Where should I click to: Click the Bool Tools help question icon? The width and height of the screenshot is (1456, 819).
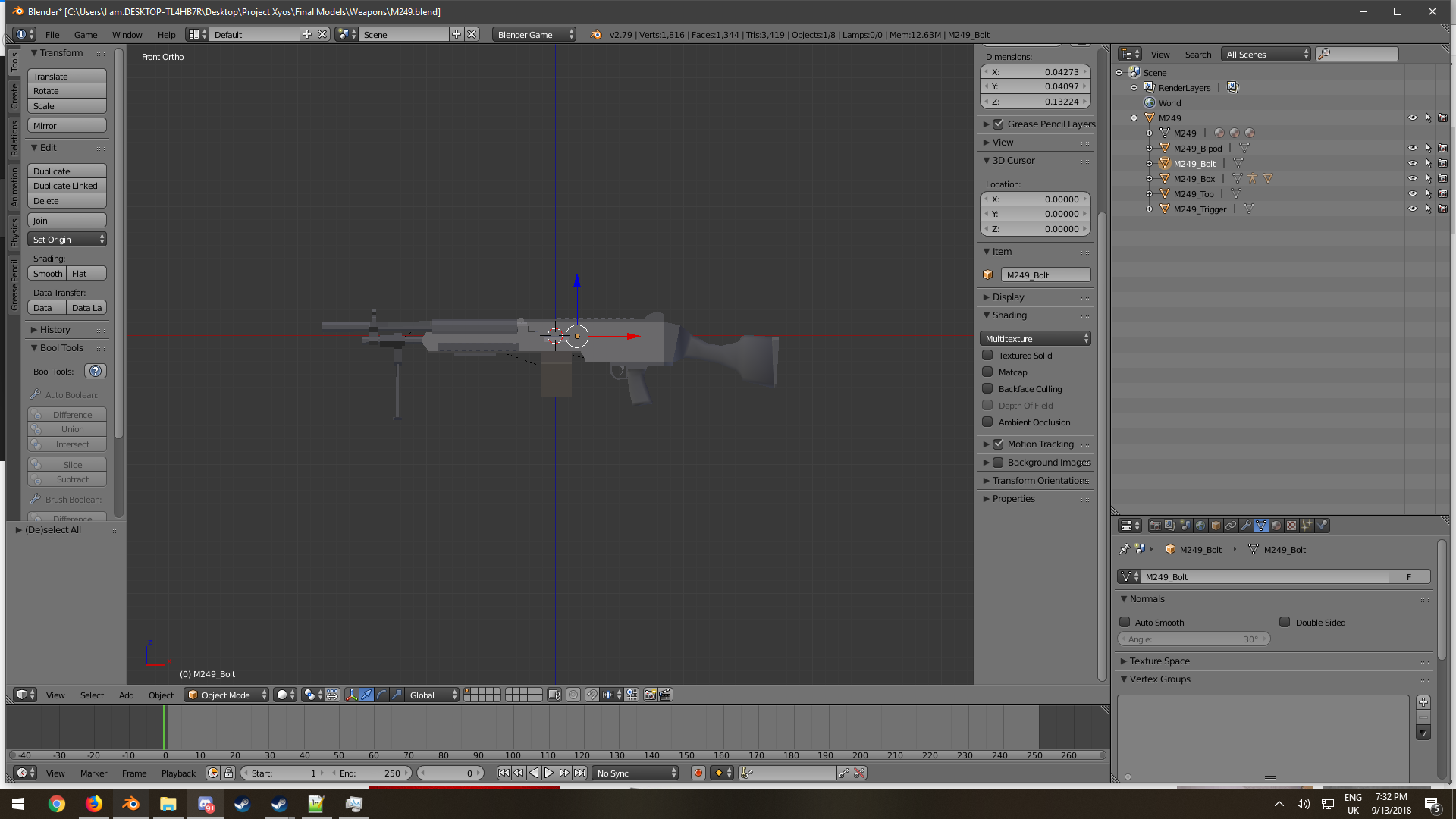click(96, 371)
